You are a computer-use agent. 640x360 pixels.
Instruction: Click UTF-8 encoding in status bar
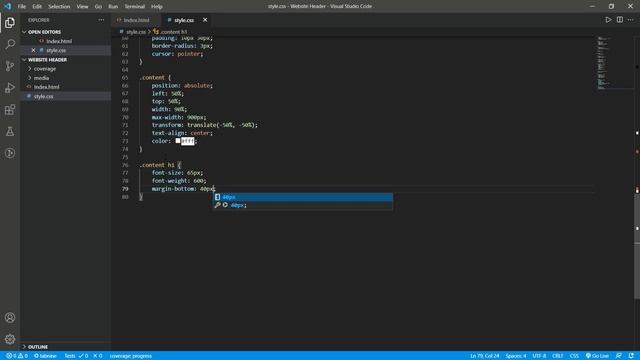(x=539, y=356)
